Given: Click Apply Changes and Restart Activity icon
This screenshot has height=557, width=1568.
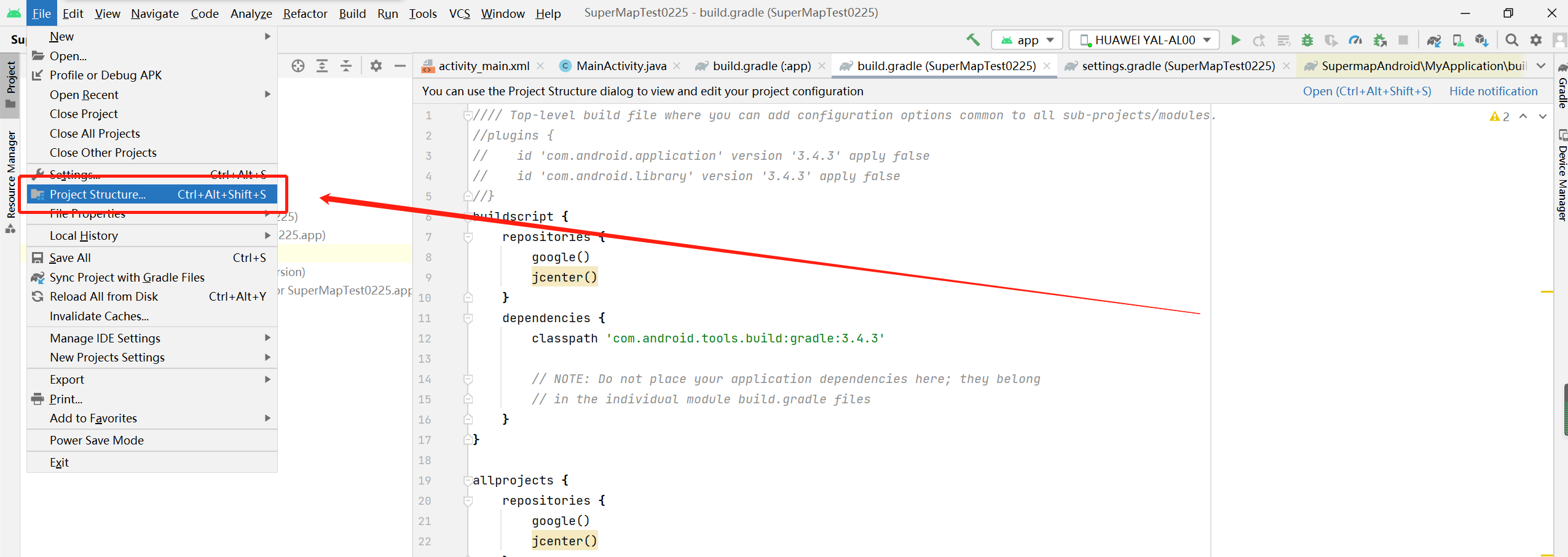Looking at the screenshot, I should 1259,40.
